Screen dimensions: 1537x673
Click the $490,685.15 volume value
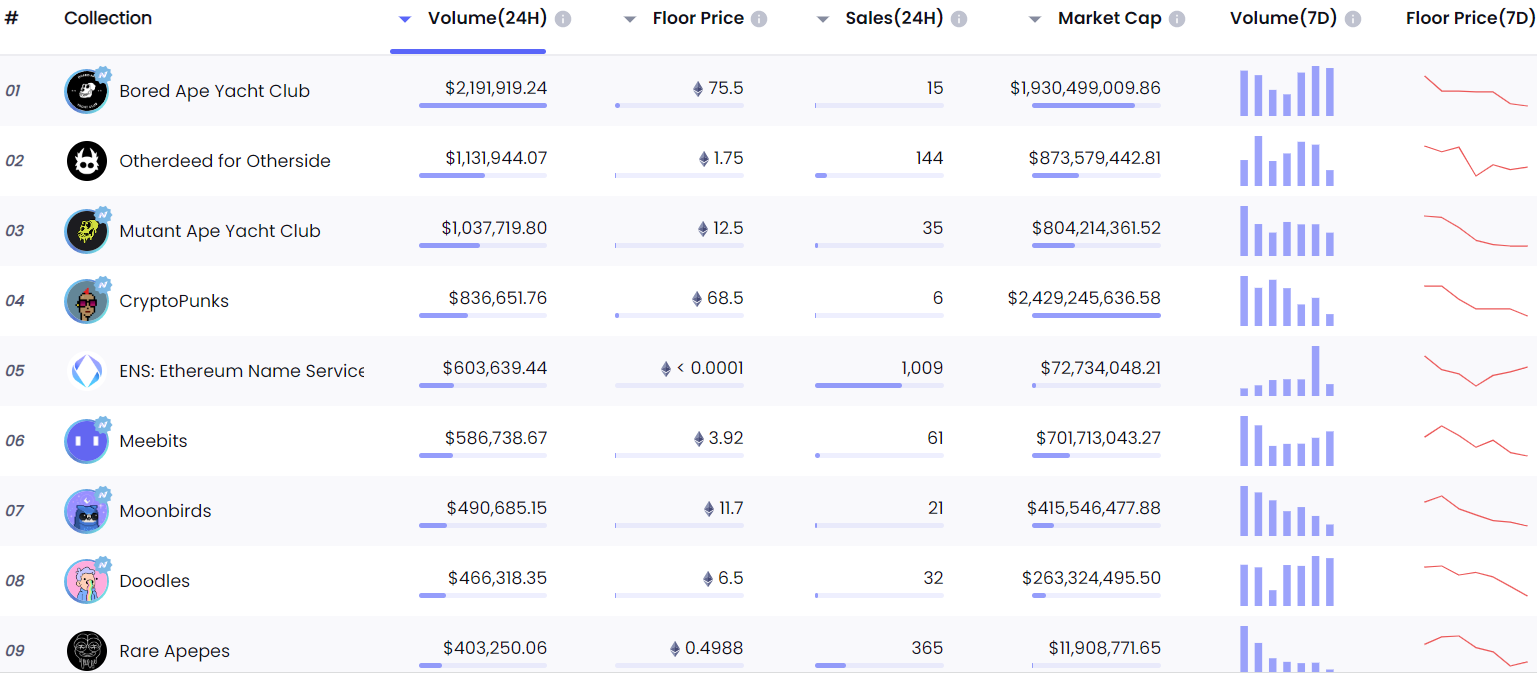(x=497, y=508)
